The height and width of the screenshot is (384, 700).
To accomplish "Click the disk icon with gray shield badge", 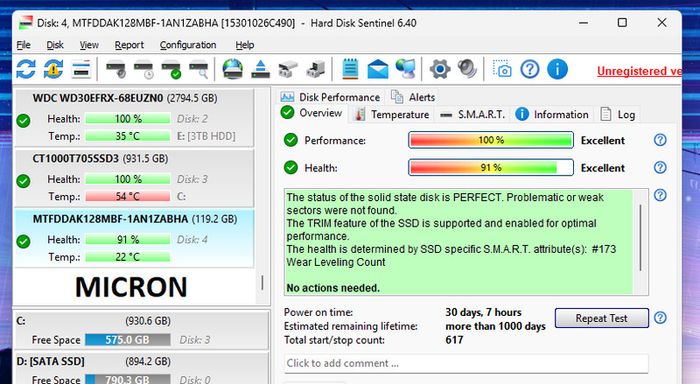I will (116, 70).
